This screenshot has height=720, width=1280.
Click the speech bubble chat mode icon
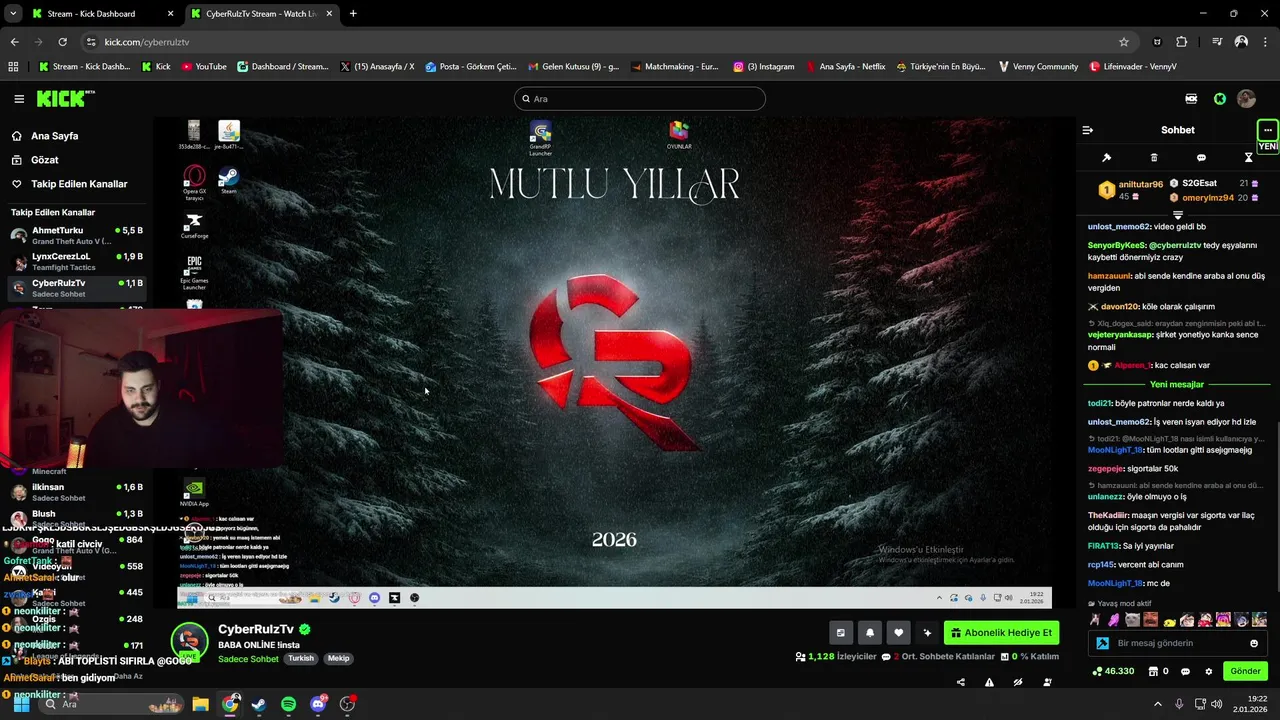1201,158
